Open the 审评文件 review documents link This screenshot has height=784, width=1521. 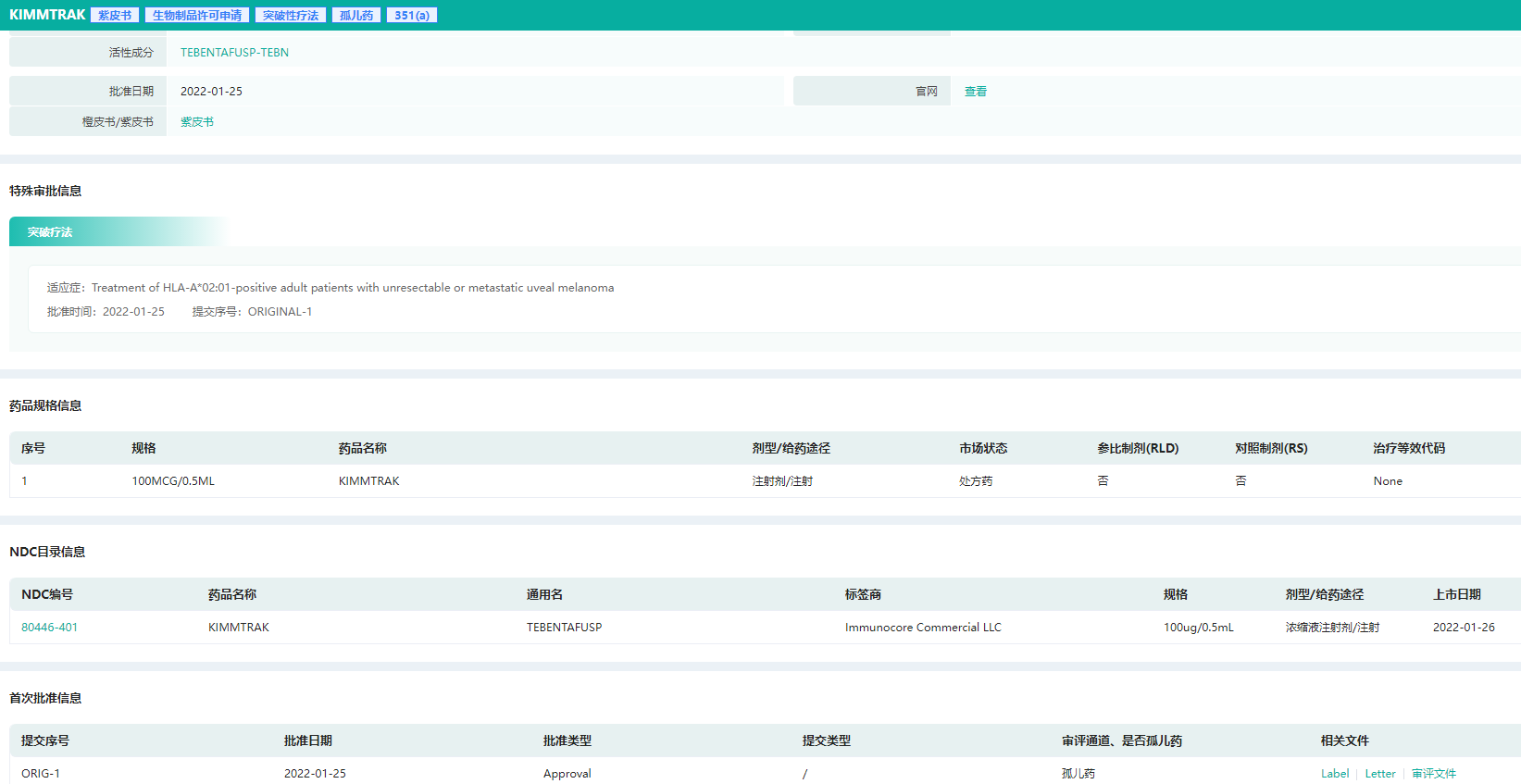point(1433,774)
